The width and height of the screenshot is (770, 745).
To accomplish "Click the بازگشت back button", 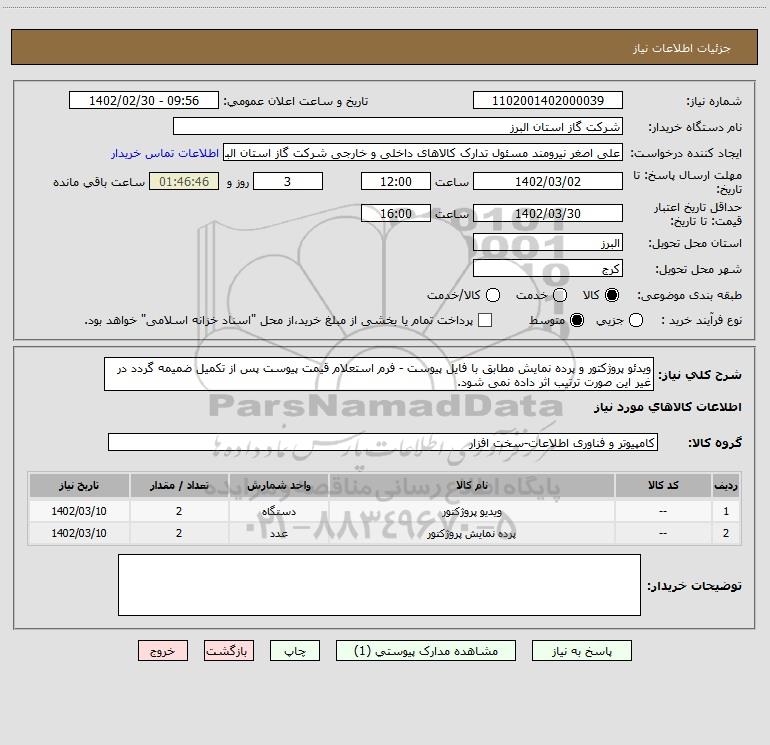I will (x=229, y=651).
